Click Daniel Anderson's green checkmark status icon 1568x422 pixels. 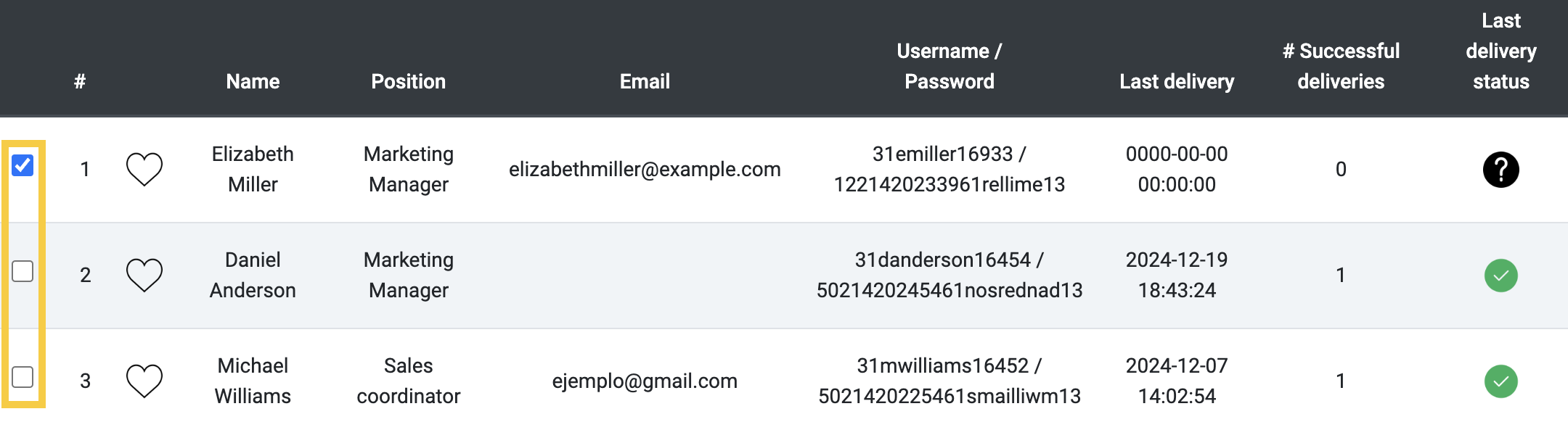1500,276
